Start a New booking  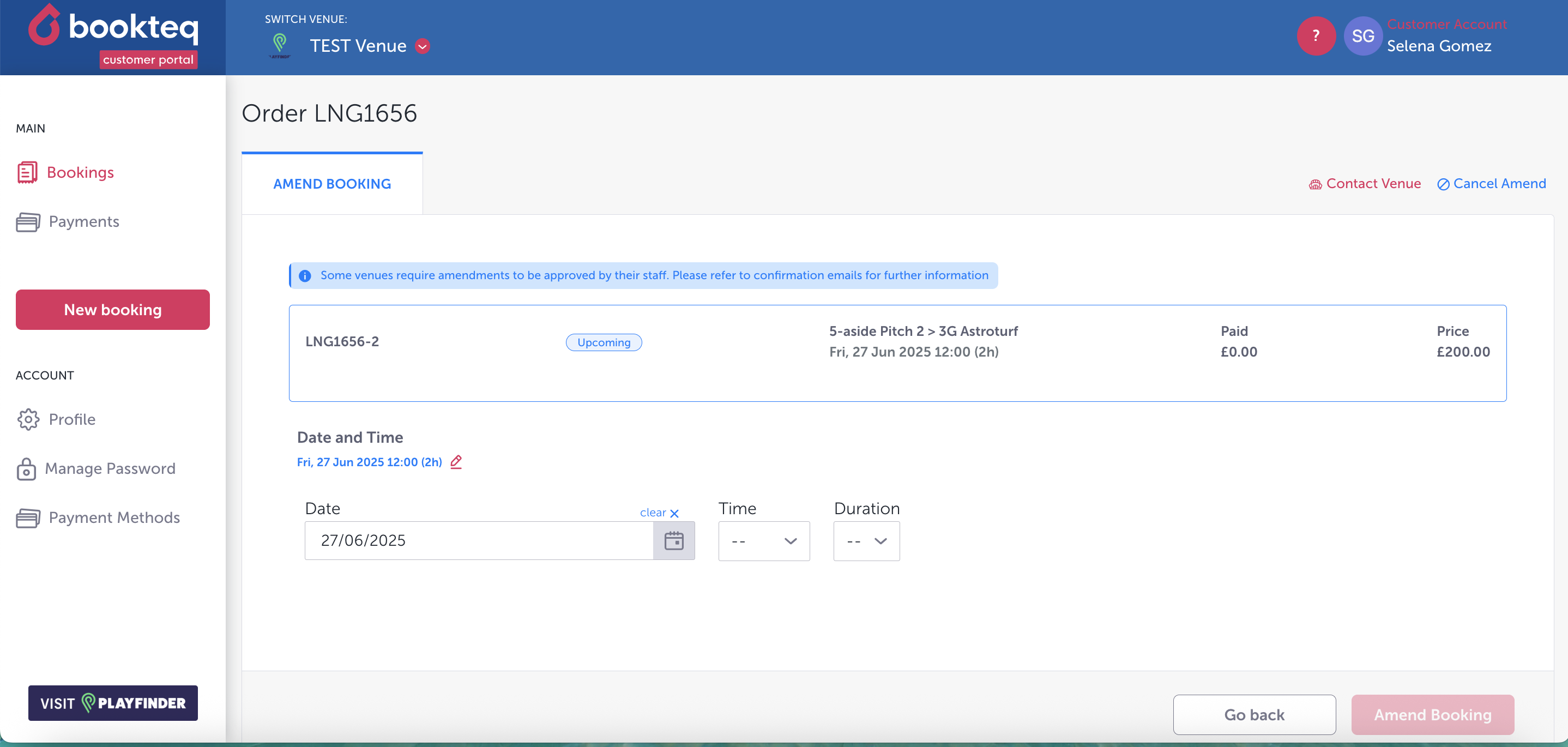point(113,309)
